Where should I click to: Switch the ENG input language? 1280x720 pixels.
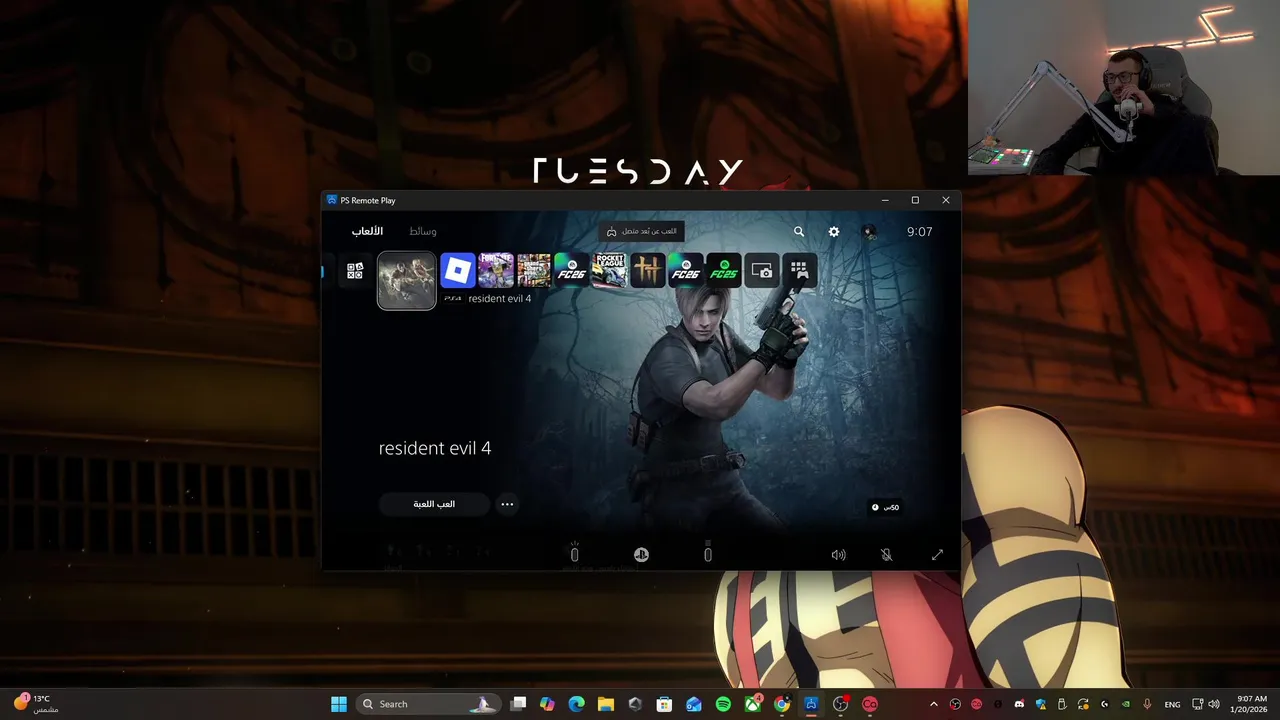point(1172,704)
